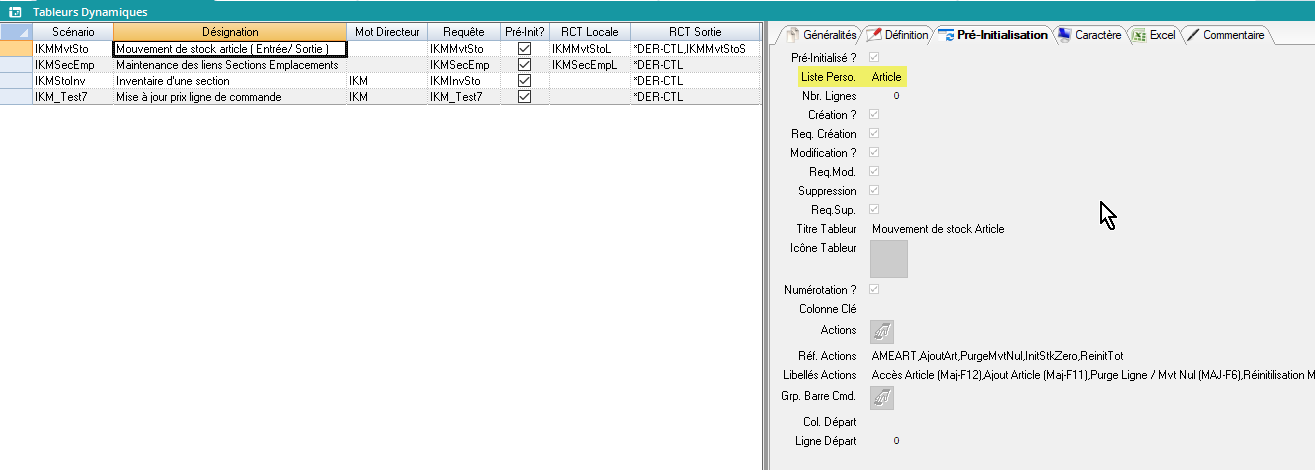Switch to the Généralités tab
Viewport: 1315px width, 470px height.
point(821,35)
